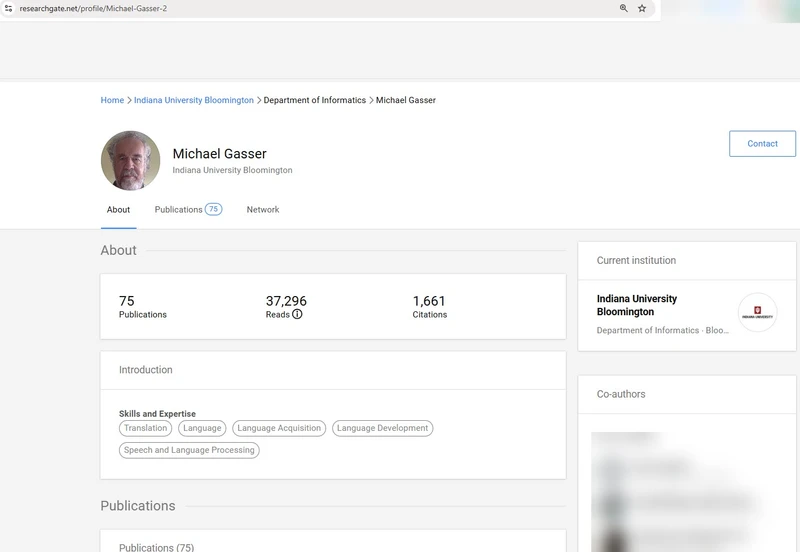Click the Co-authors panel heading

621,394
